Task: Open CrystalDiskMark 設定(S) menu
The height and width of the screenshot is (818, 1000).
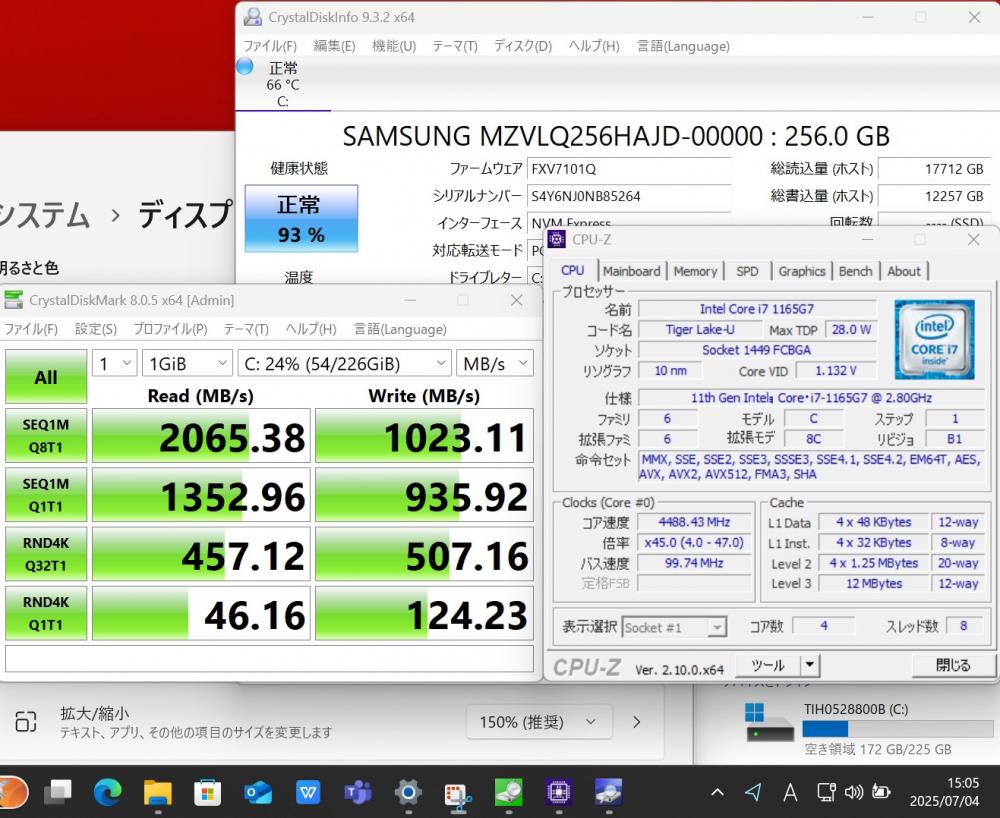Action: pos(96,329)
